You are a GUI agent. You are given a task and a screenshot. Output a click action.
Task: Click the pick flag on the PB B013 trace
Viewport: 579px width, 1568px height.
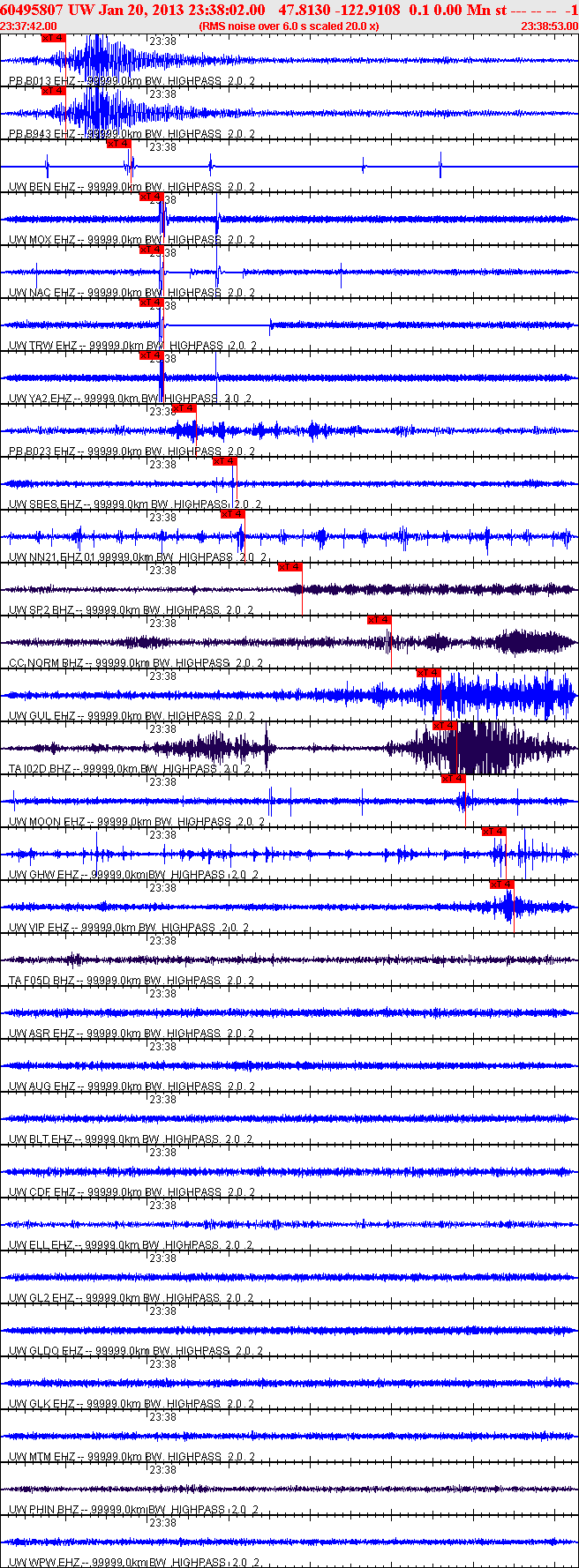click(x=54, y=38)
